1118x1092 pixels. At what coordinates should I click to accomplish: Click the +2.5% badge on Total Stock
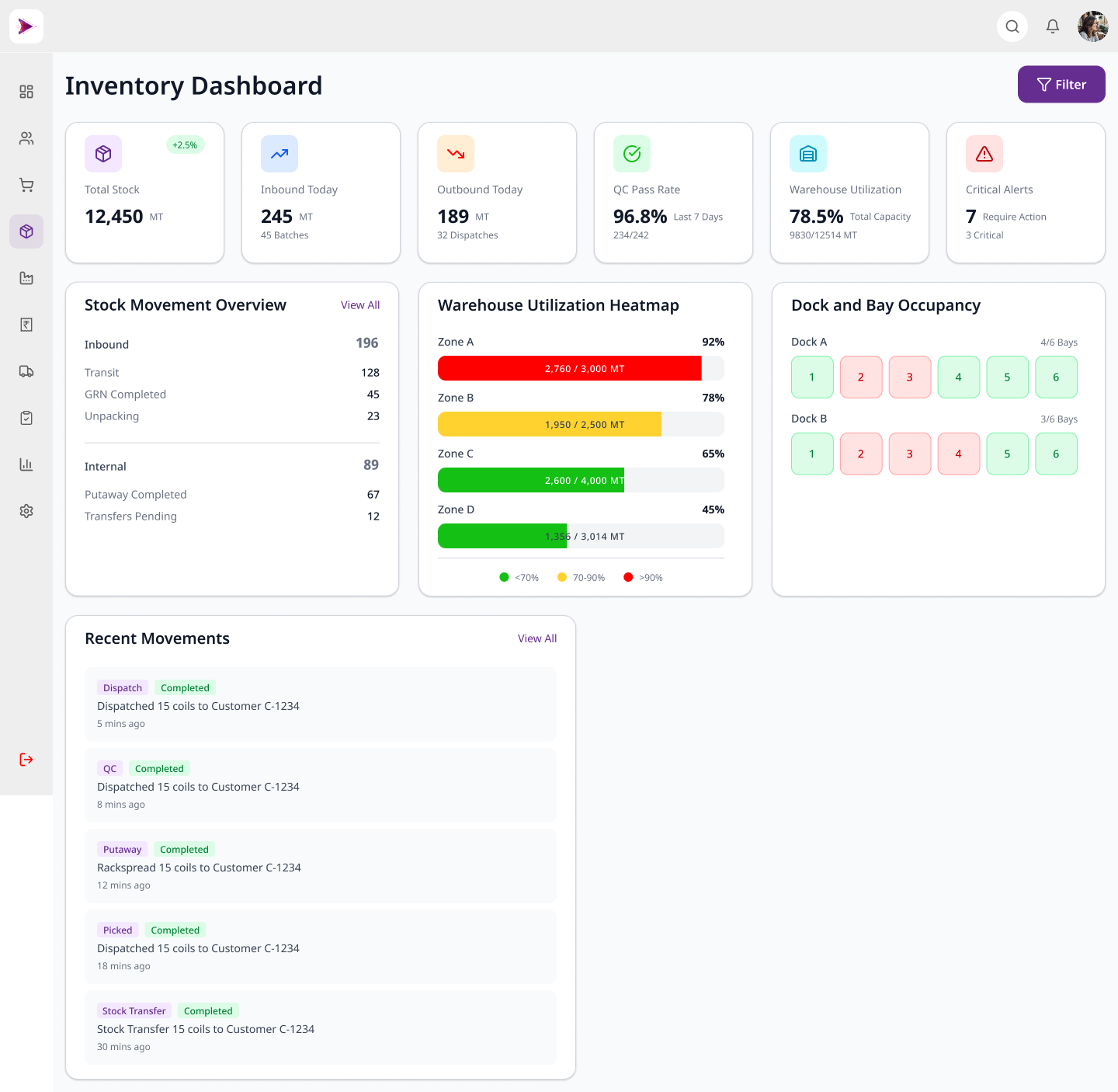185,145
